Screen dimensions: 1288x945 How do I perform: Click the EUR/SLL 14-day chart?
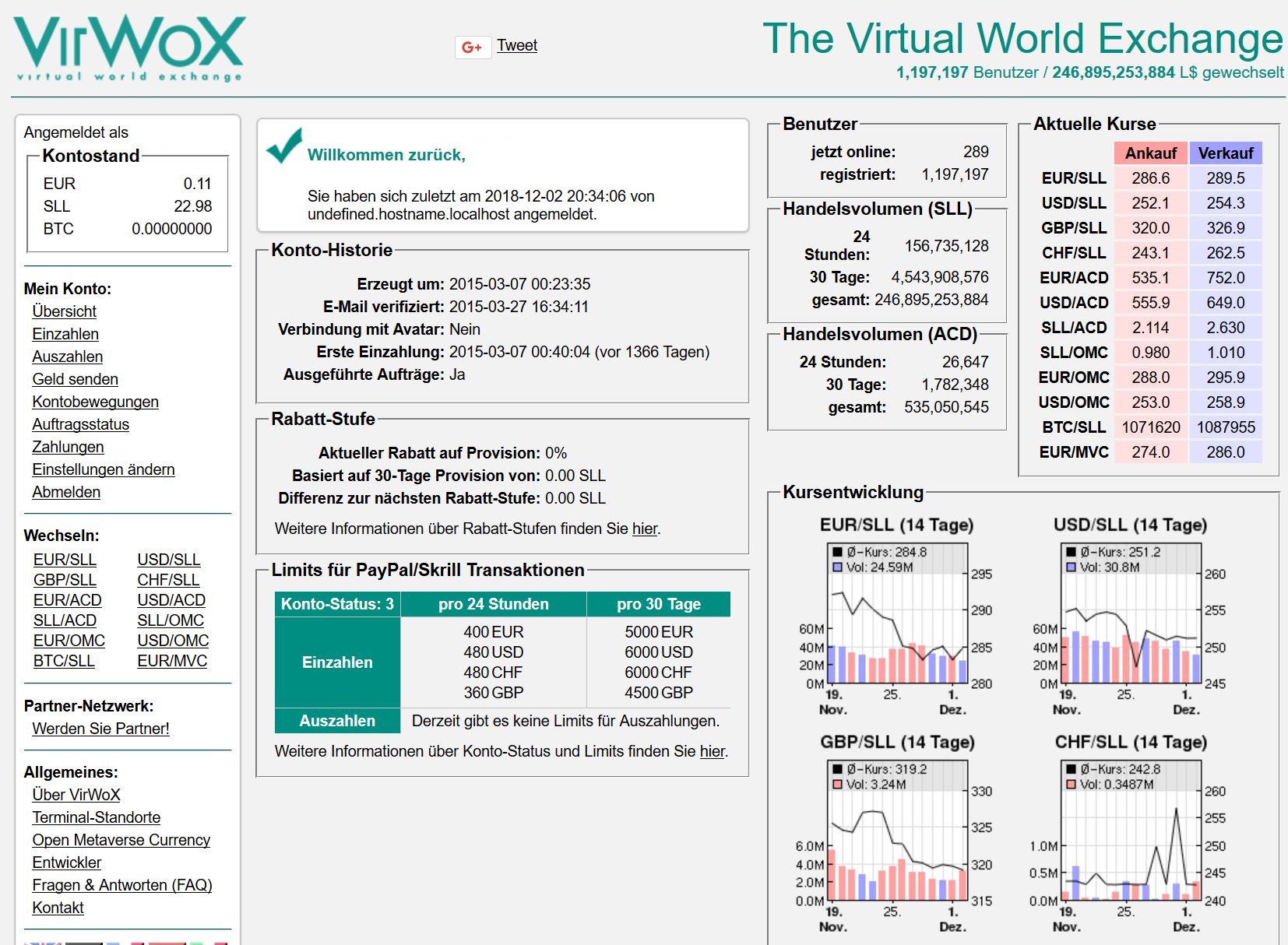tap(896, 616)
